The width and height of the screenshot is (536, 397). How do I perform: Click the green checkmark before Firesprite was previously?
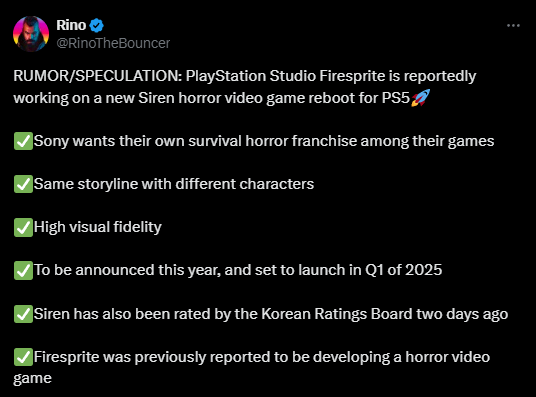pyautogui.click(x=23, y=357)
